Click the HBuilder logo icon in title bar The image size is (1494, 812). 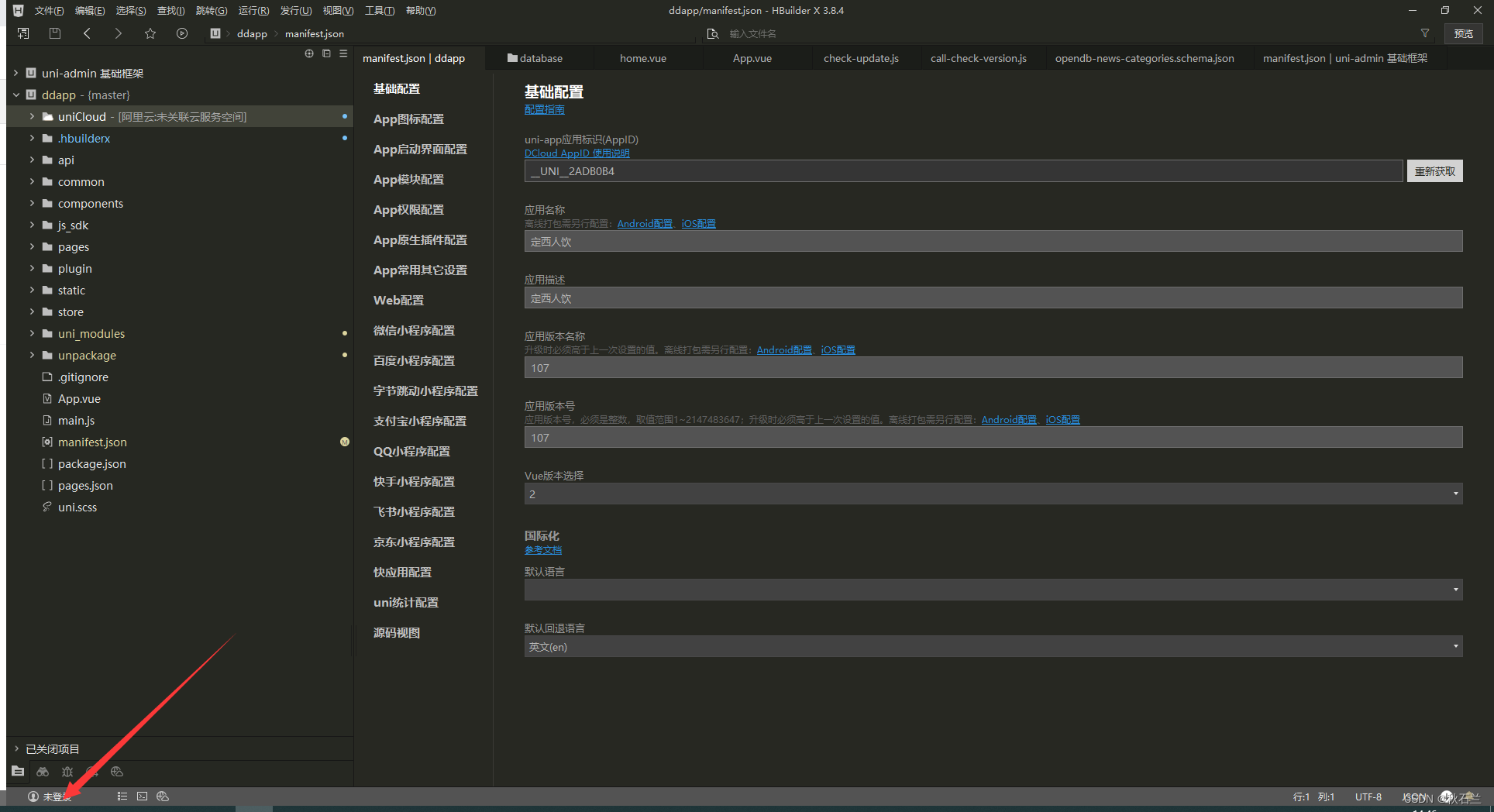click(18, 11)
